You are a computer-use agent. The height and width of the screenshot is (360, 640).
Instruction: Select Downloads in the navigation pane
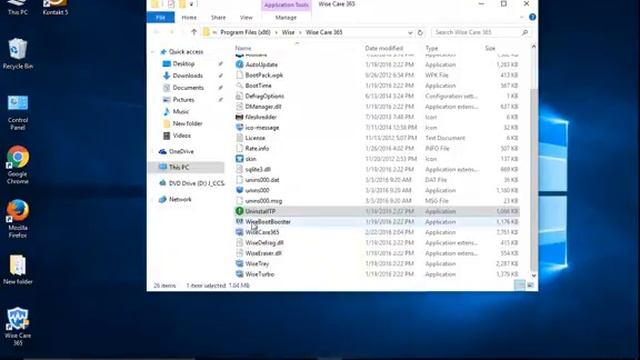187,76
